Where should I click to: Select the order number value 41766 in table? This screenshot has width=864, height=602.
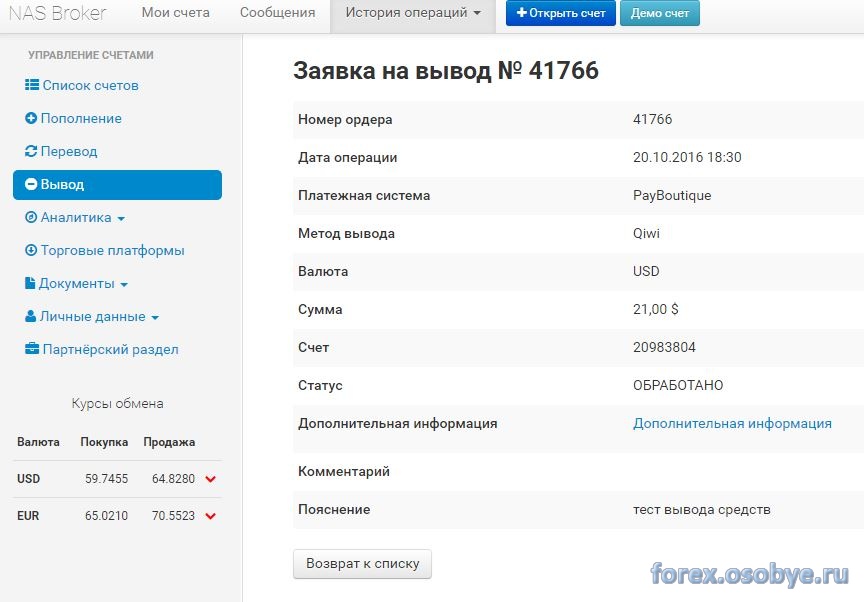pyautogui.click(x=652, y=120)
